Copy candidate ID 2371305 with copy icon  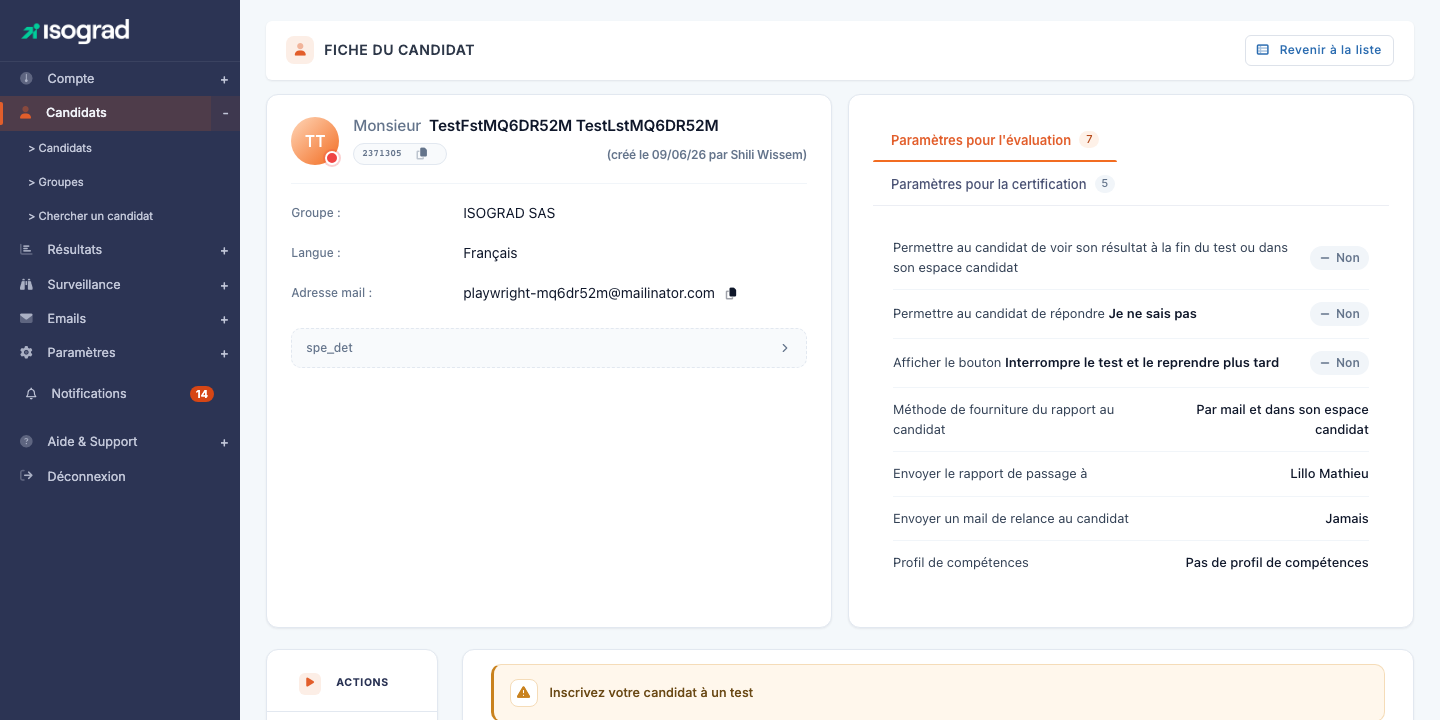coord(422,153)
